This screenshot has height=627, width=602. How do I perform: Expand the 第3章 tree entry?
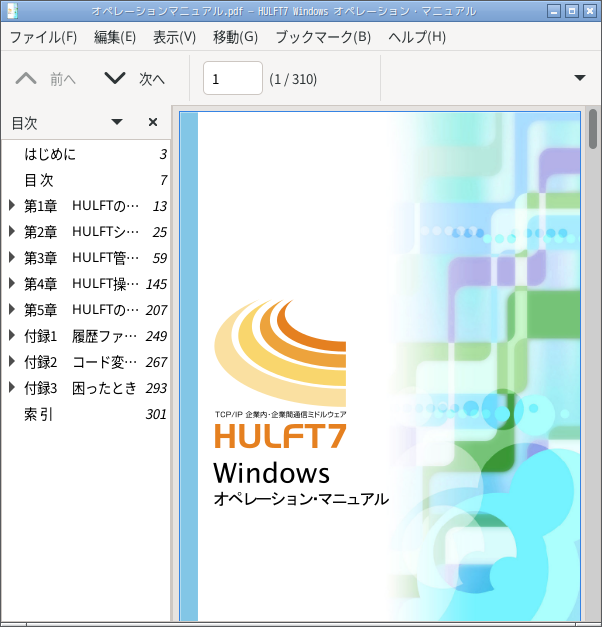[x=12, y=258]
